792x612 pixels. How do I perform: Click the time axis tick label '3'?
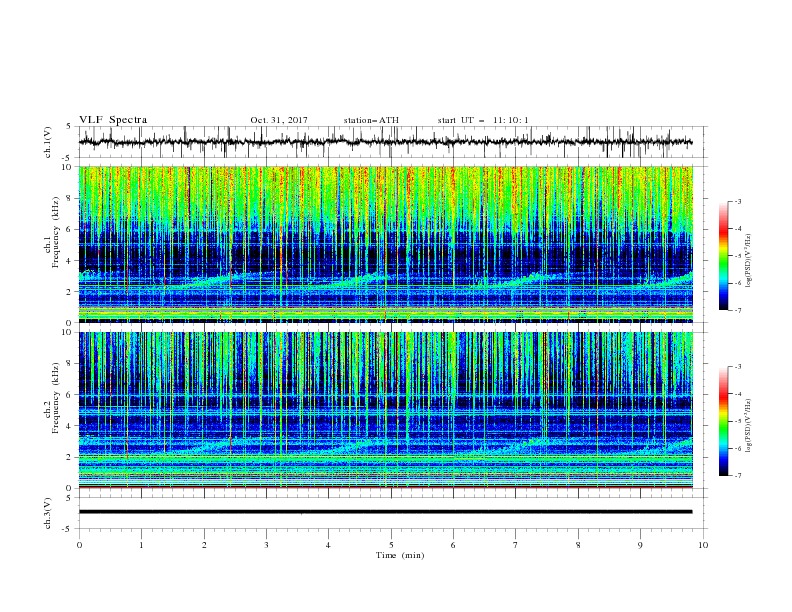[x=266, y=545]
